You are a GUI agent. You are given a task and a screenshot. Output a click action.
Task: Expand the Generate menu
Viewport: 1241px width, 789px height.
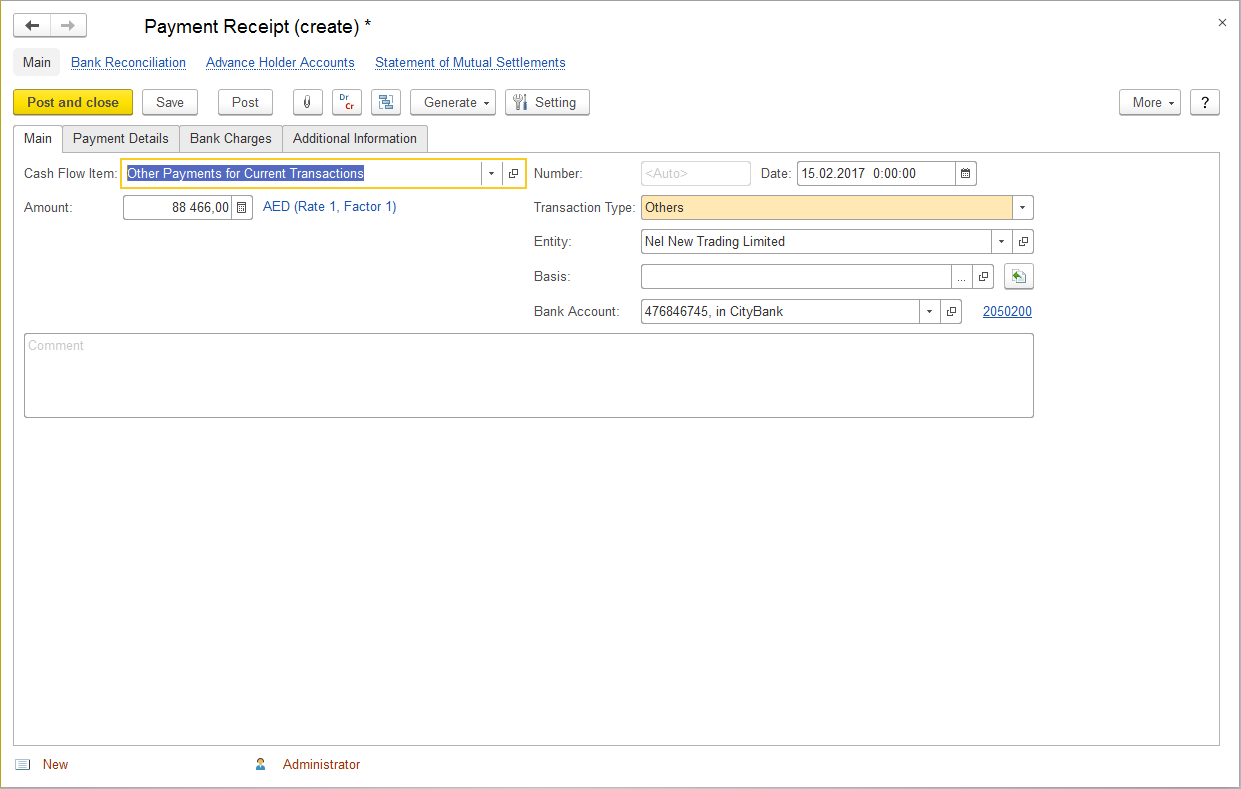(x=453, y=102)
